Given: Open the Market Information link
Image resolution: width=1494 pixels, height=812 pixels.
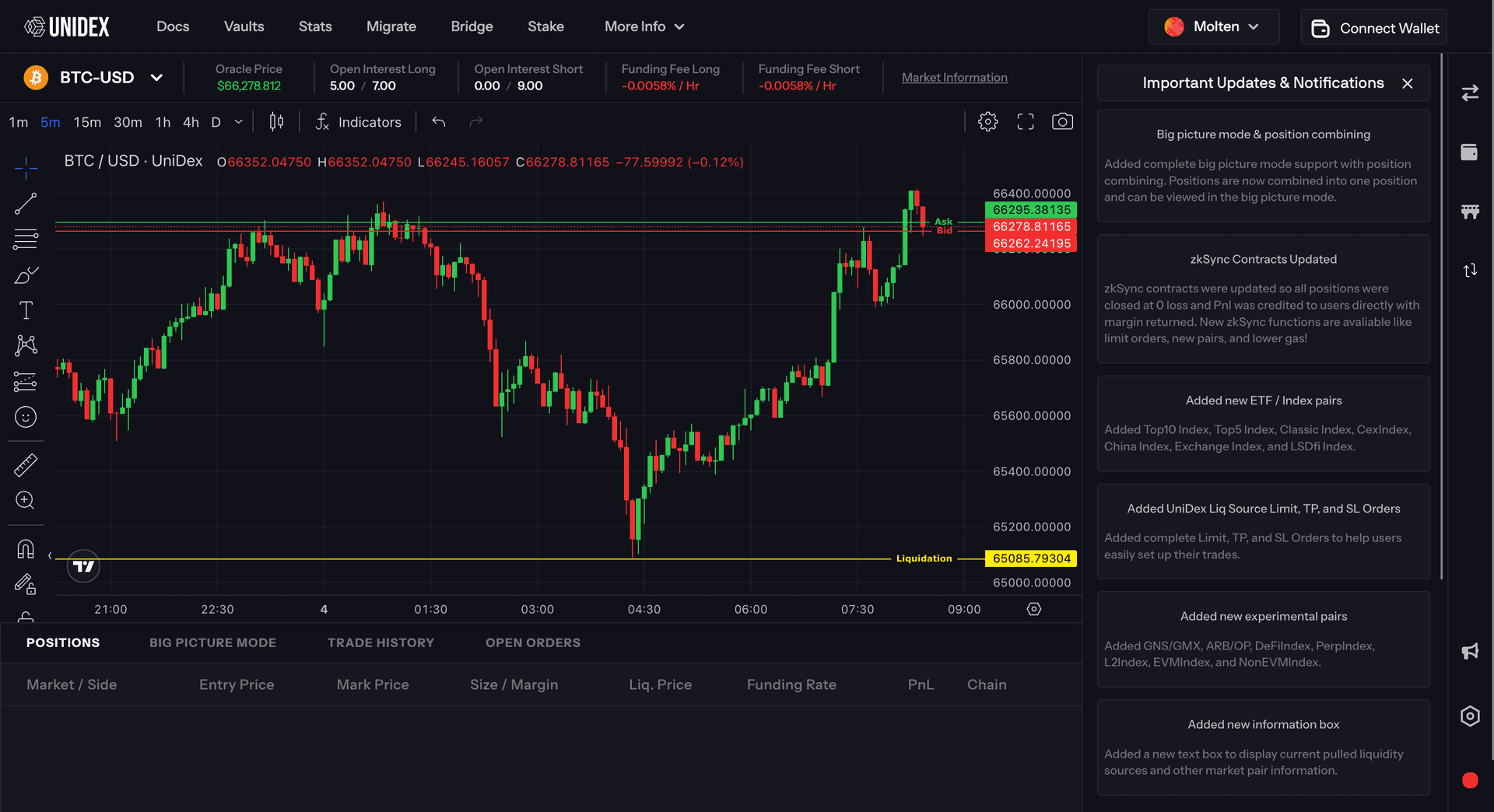Looking at the screenshot, I should coord(955,77).
